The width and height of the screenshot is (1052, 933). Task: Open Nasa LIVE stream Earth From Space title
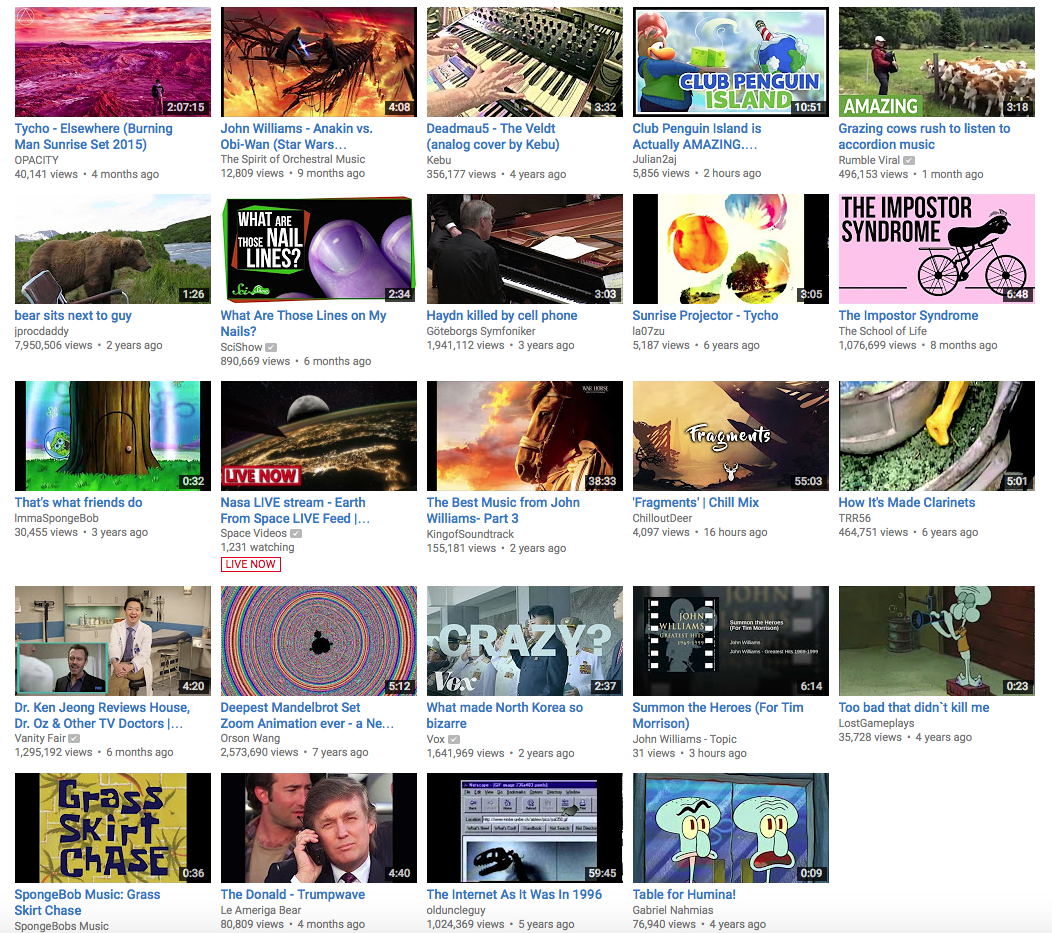(295, 510)
